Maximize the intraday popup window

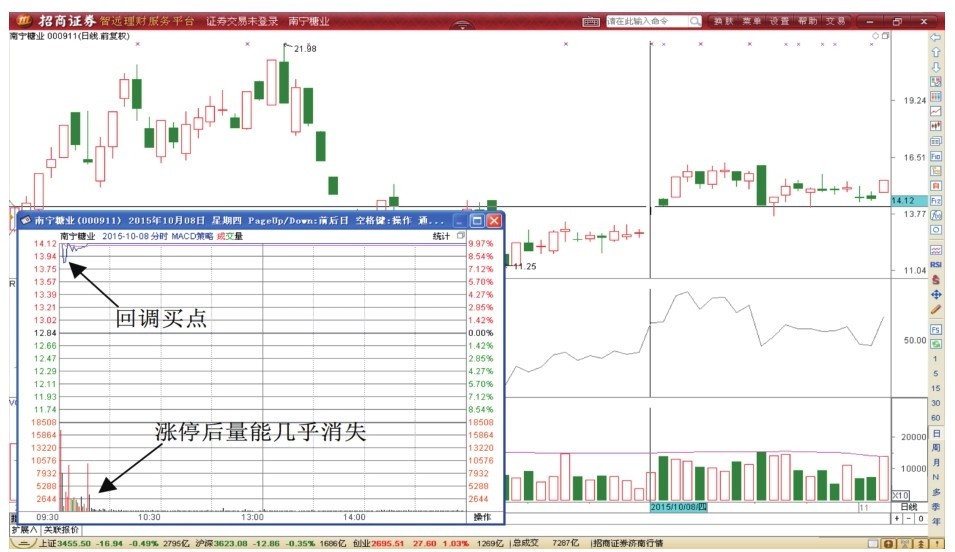(x=477, y=220)
